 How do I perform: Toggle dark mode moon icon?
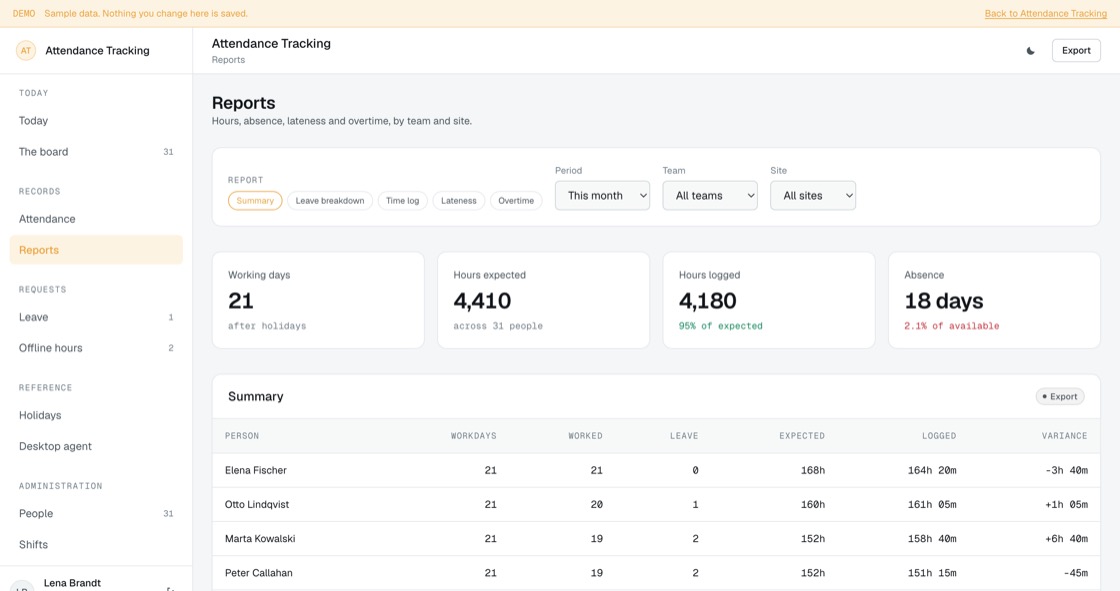1030,51
